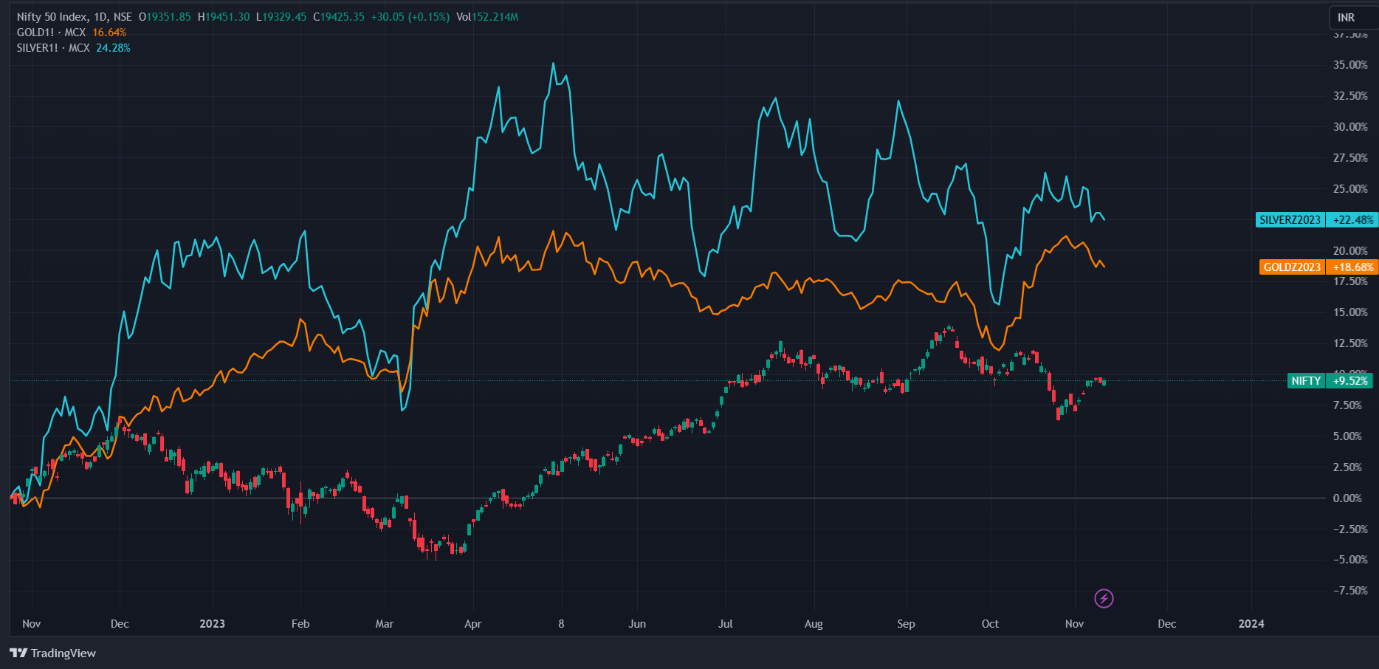Click the 0.00% mark on price scale

pyautogui.click(x=1349, y=498)
